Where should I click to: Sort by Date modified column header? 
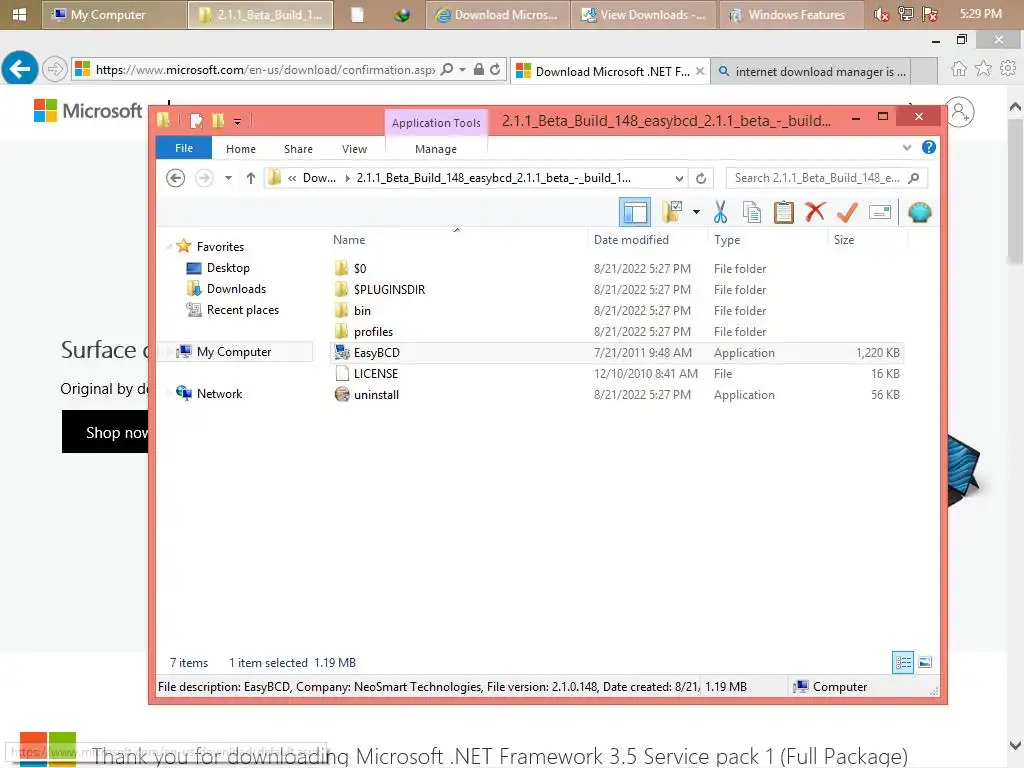point(647,240)
